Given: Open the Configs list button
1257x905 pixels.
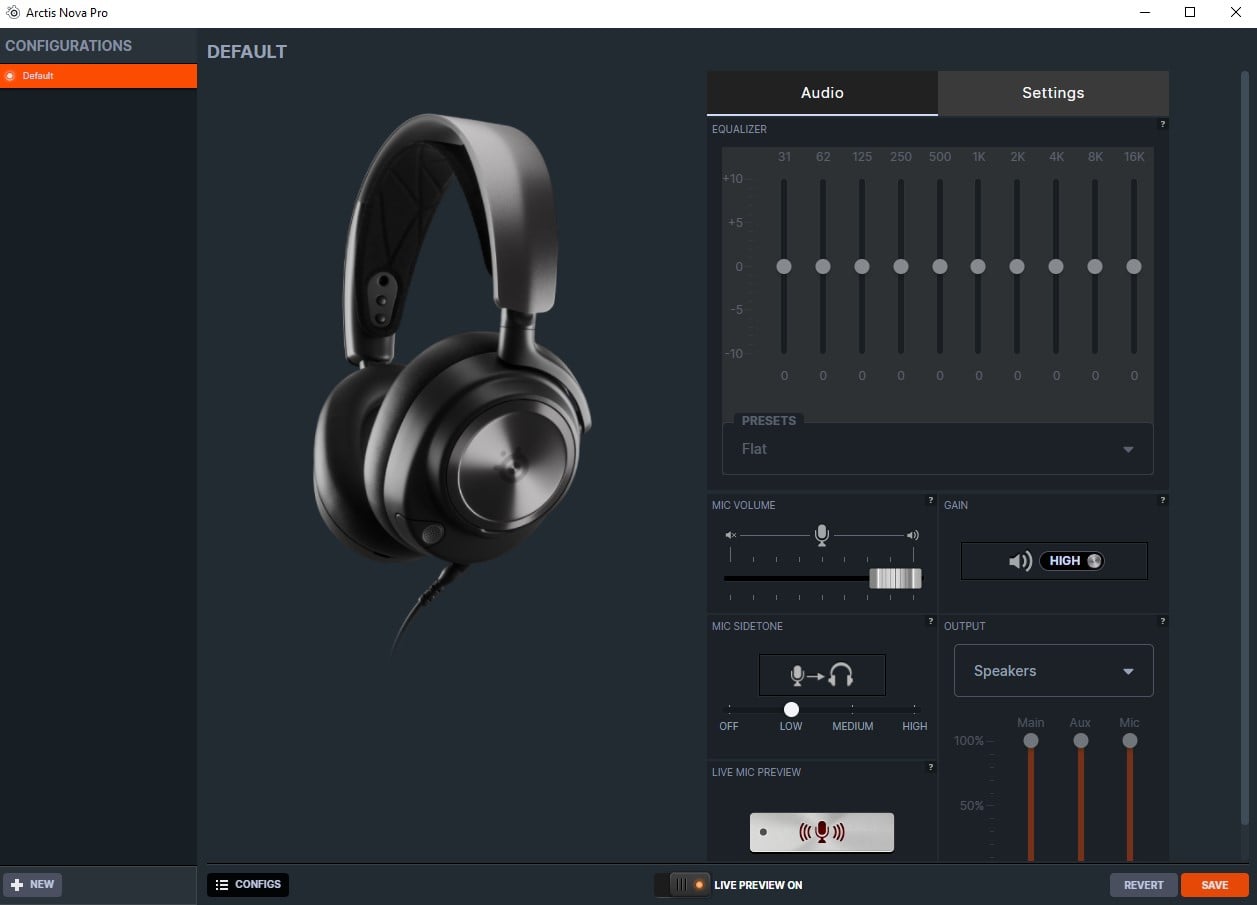Looking at the screenshot, I should [248, 885].
